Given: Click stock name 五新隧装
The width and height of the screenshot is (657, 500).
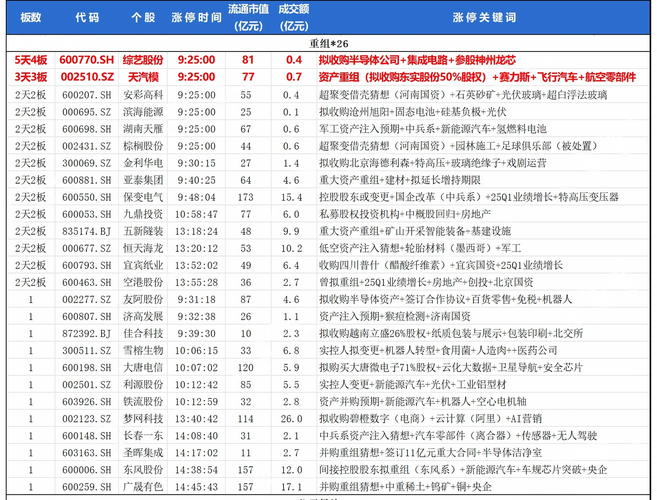Looking at the screenshot, I should pyautogui.click(x=143, y=231).
